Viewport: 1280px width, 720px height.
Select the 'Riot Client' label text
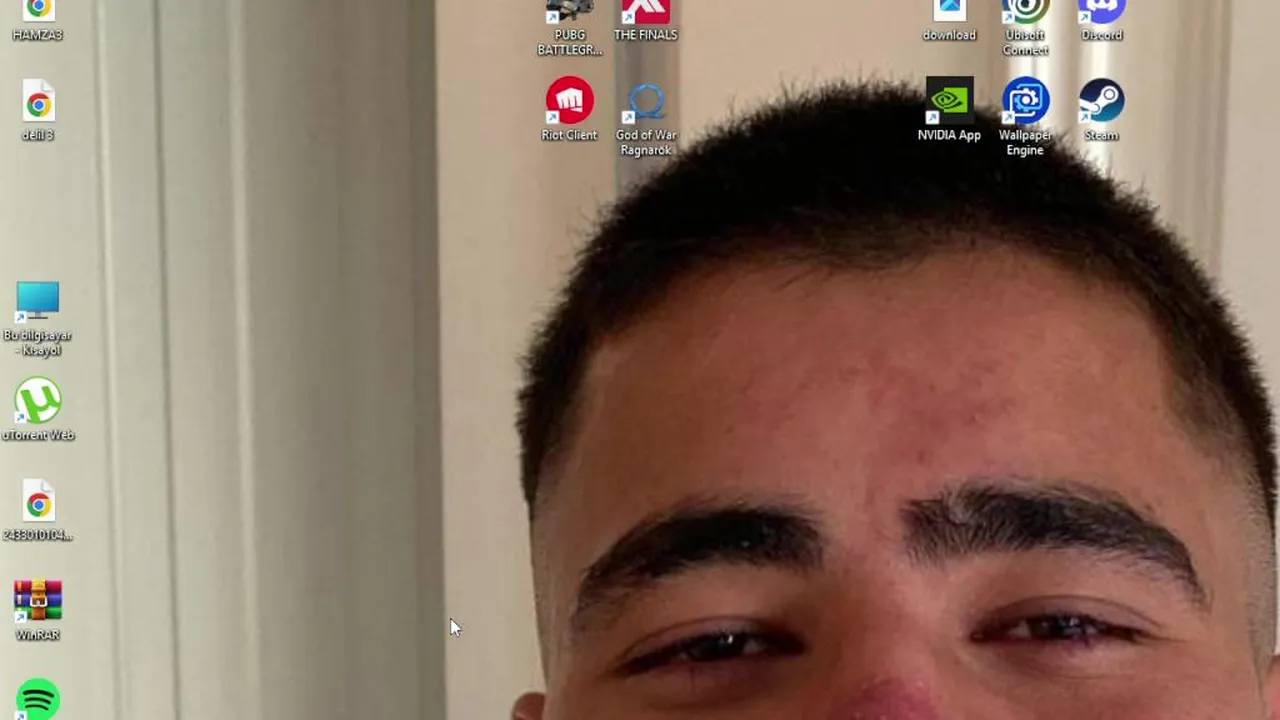pos(569,135)
